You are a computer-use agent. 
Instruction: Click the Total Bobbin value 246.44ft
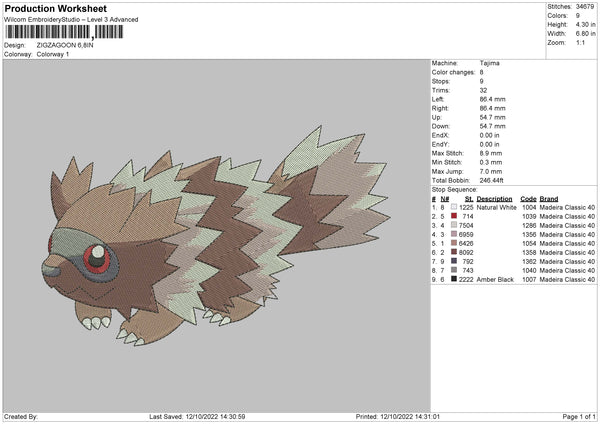(x=492, y=180)
